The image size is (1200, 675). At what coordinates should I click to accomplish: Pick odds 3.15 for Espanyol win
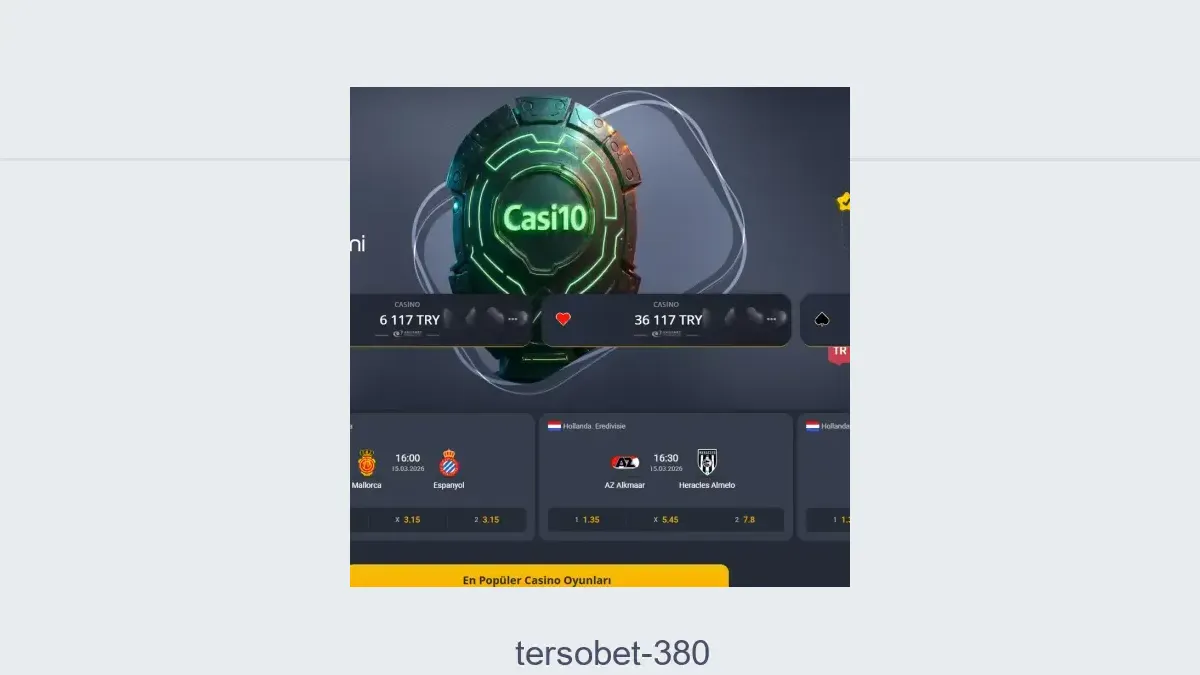coord(486,520)
